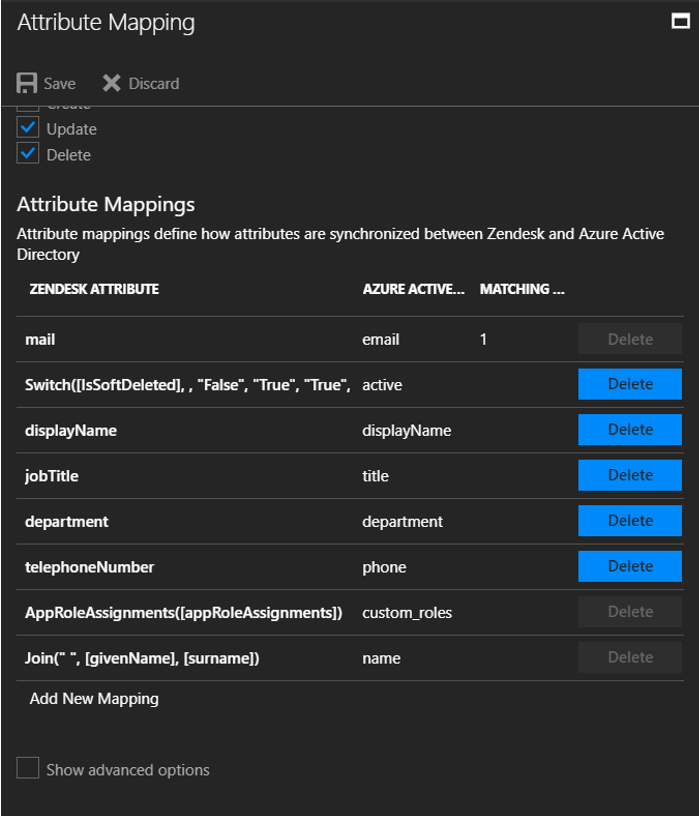Viewport: 699px width, 816px height.
Task: Open the AppRoleAssignments mapping expression
Action: click(184, 613)
